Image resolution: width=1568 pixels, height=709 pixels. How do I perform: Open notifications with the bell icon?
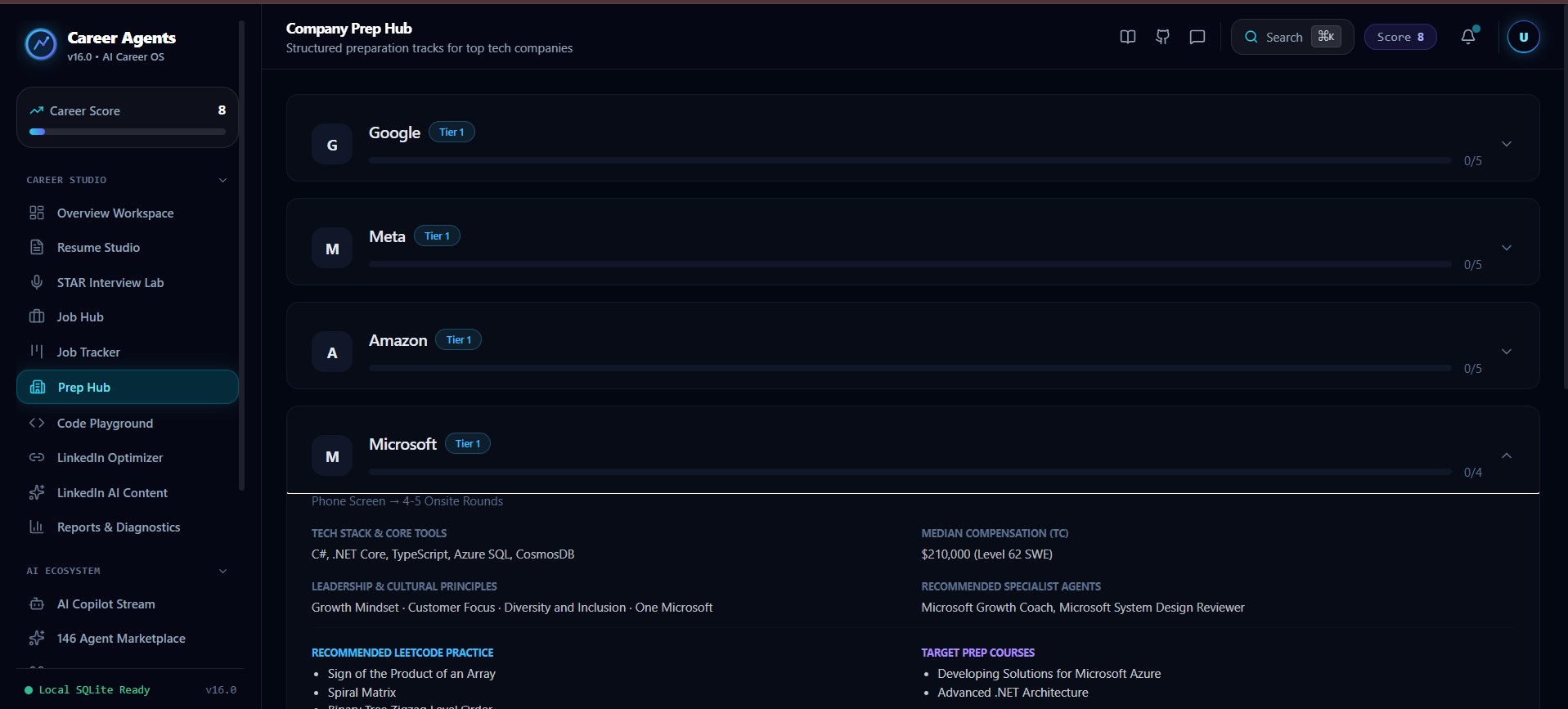tap(1468, 37)
